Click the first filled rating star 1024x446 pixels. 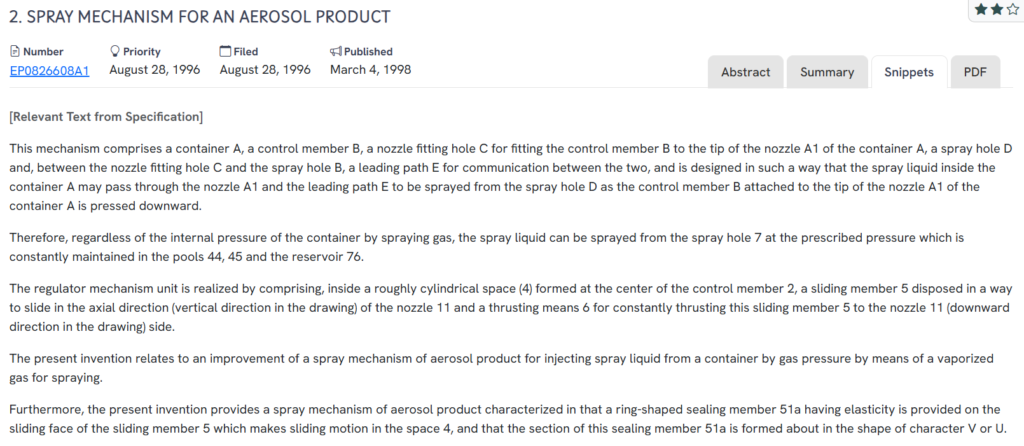click(981, 9)
